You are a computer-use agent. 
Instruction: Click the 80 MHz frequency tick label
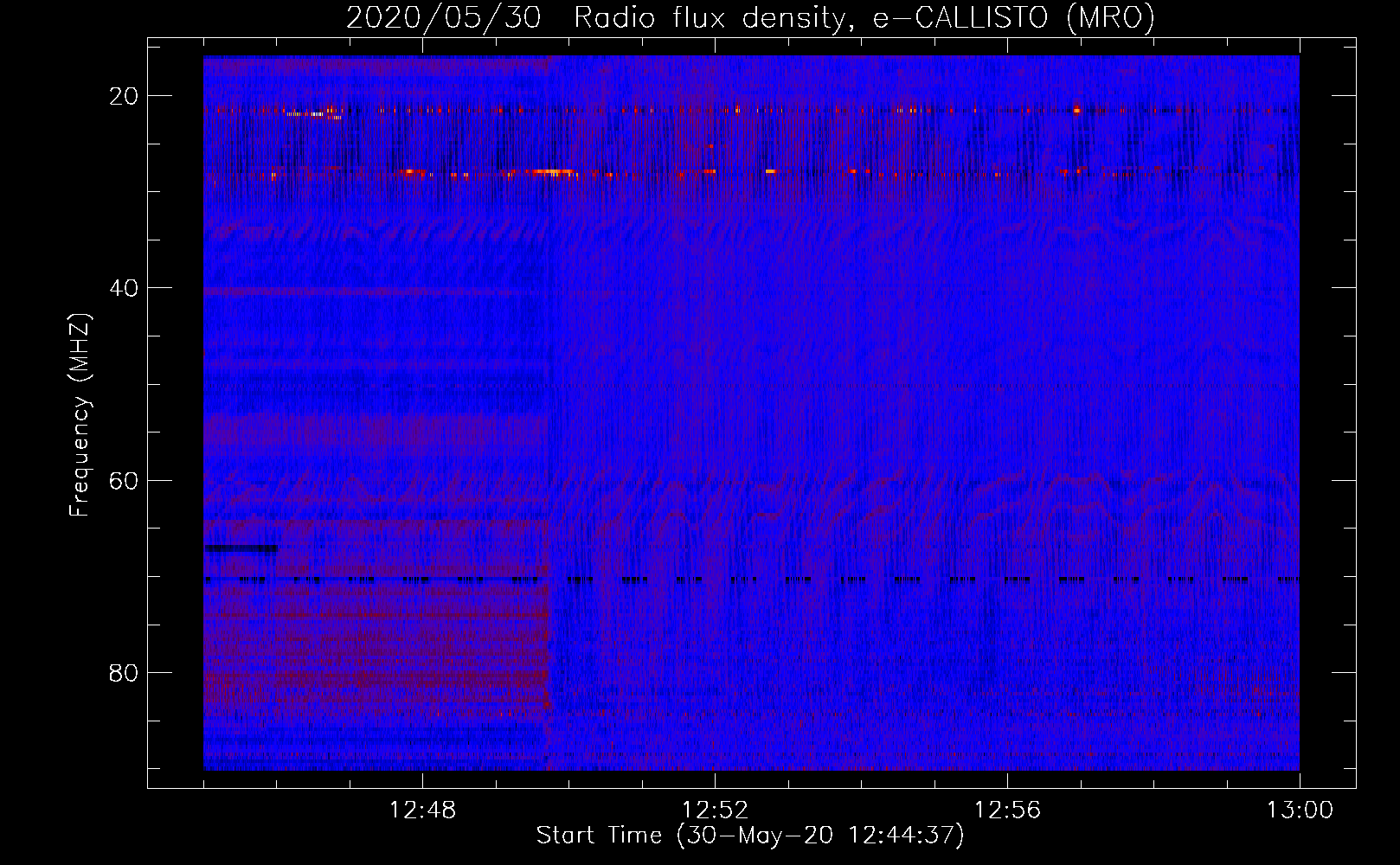pos(124,672)
